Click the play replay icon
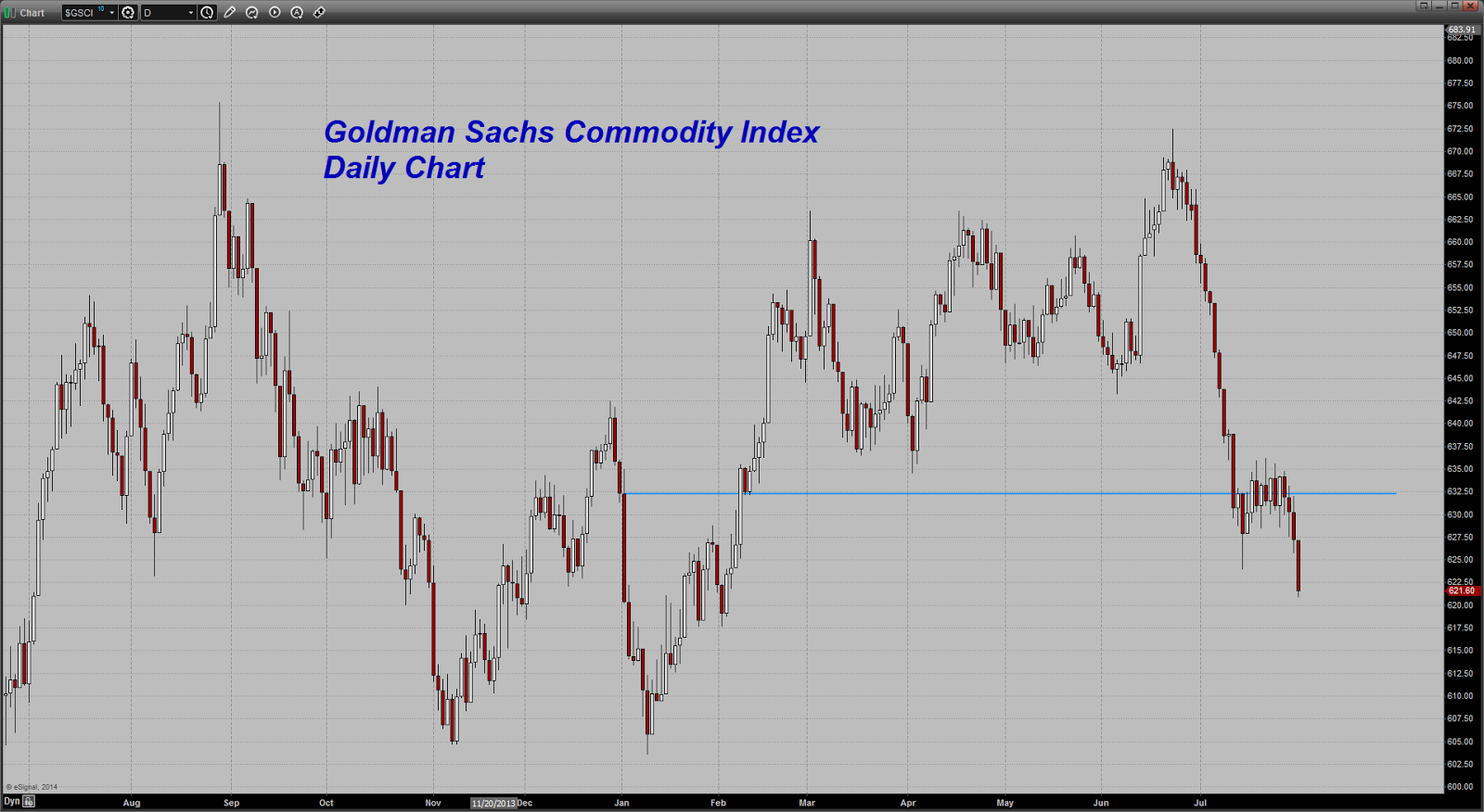 (x=275, y=12)
